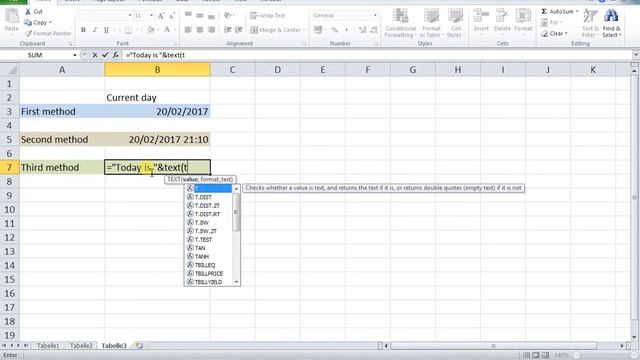Activate the Format Painter brush
This screenshot has width=640, height=360.
pyautogui.click(x=48, y=33)
